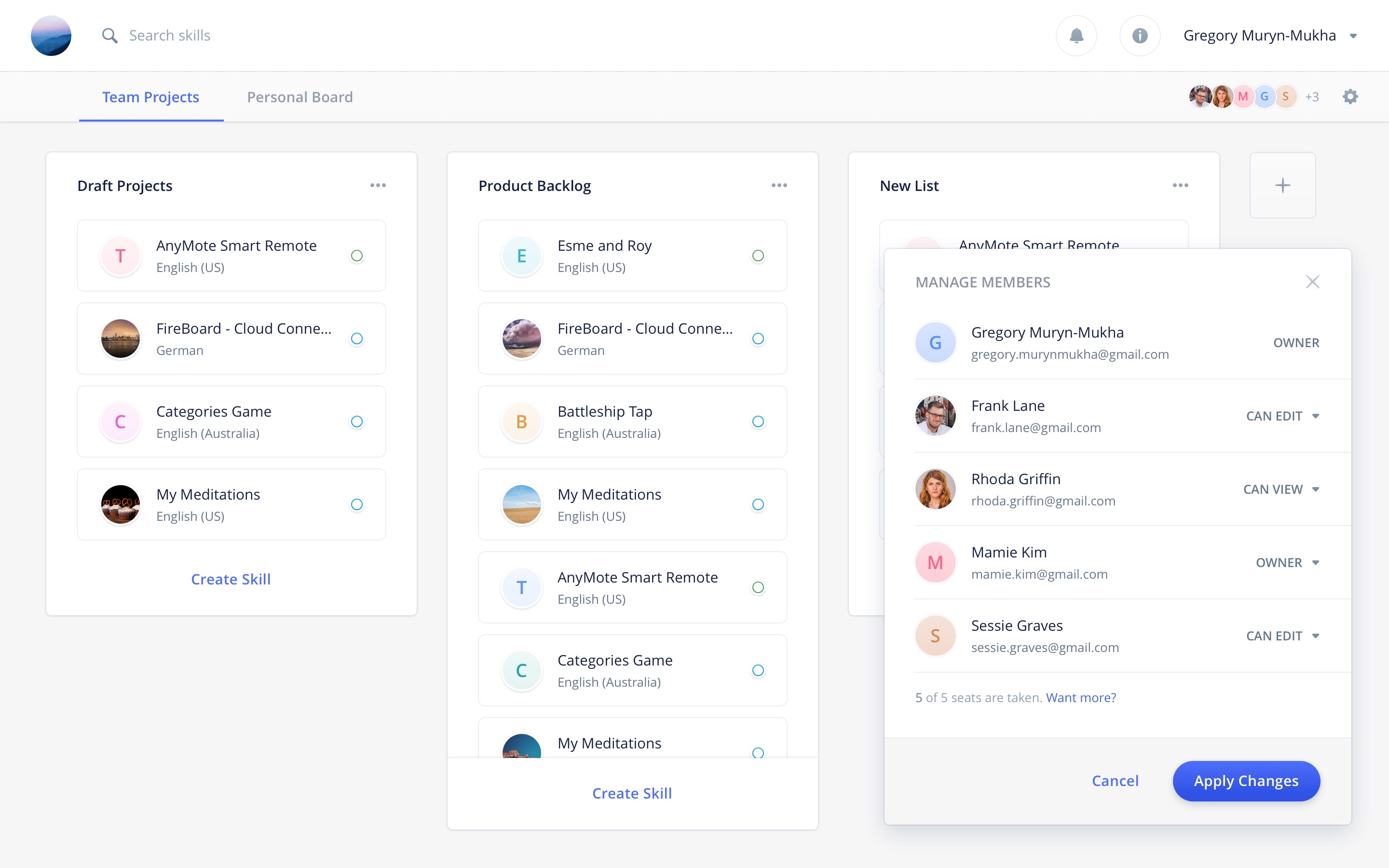The image size is (1389, 868).
Task: Toggle status circle for Battleship Tap
Action: pyautogui.click(x=758, y=422)
